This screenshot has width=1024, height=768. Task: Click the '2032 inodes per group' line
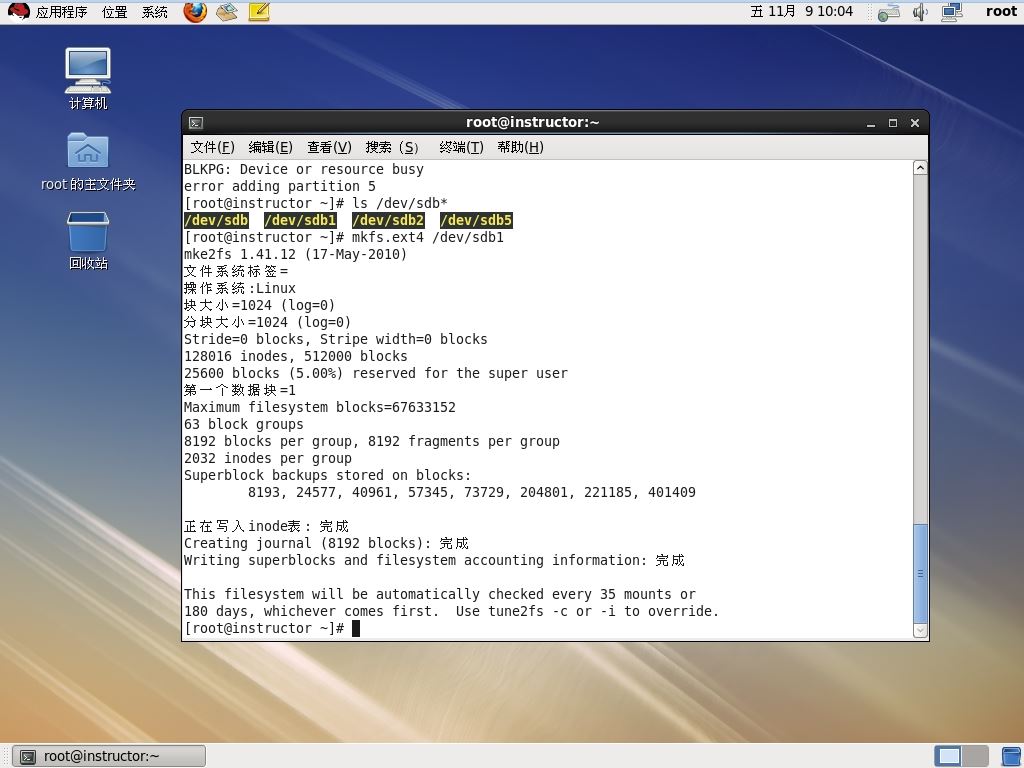tap(268, 458)
